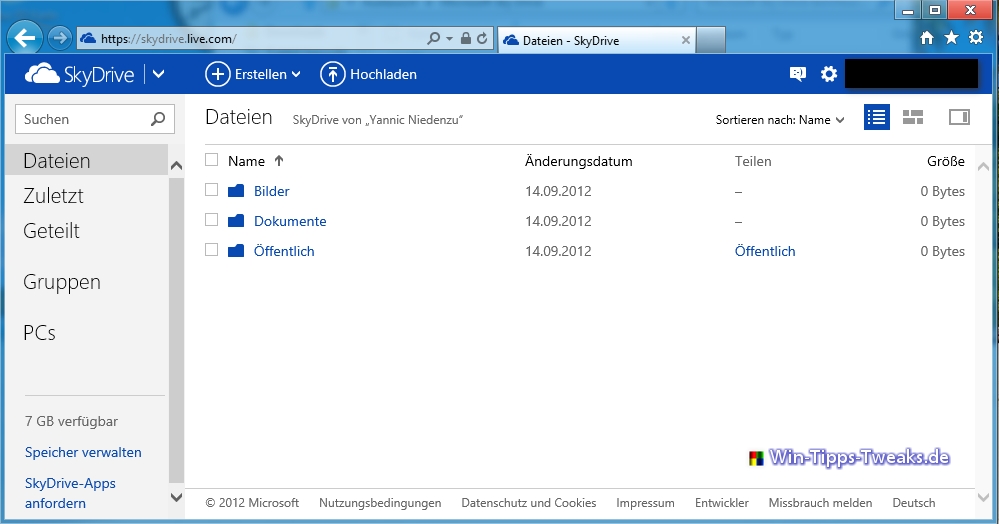This screenshot has width=999, height=524.
Task: Select Dateien in the sidebar
Action: 86,160
